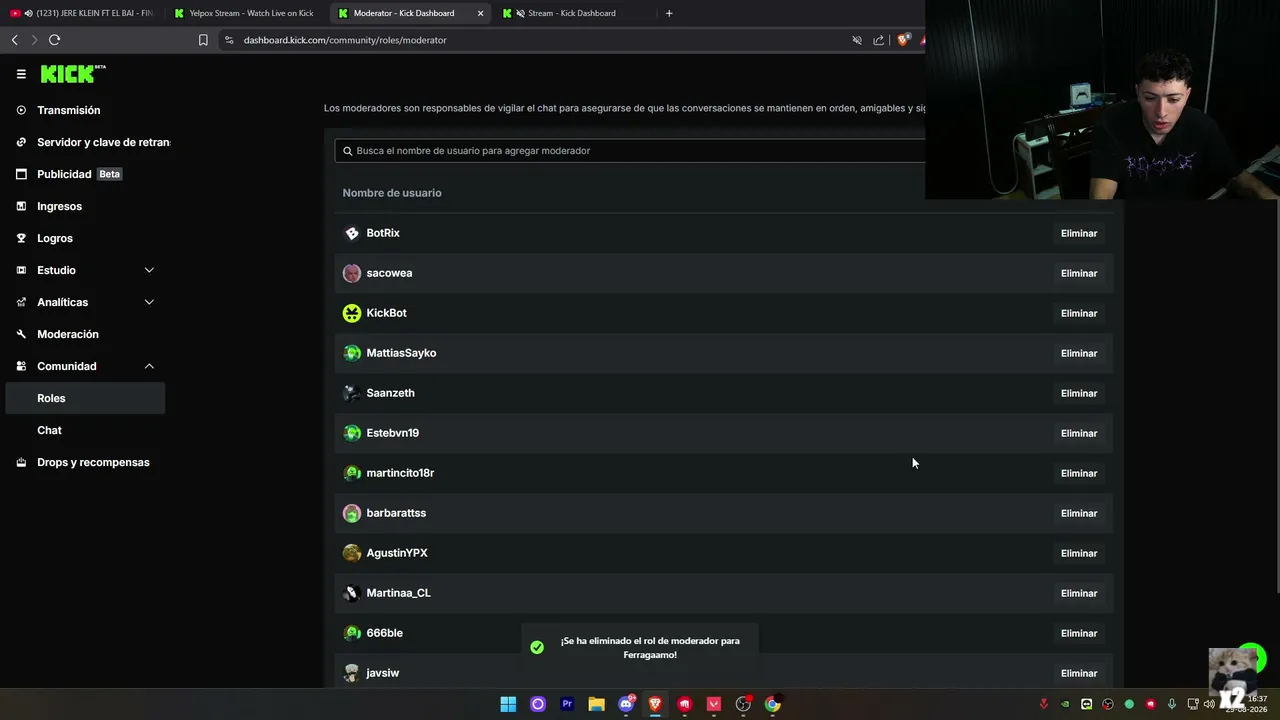
Task: Open Google Chrome from taskbar
Action: [772, 704]
